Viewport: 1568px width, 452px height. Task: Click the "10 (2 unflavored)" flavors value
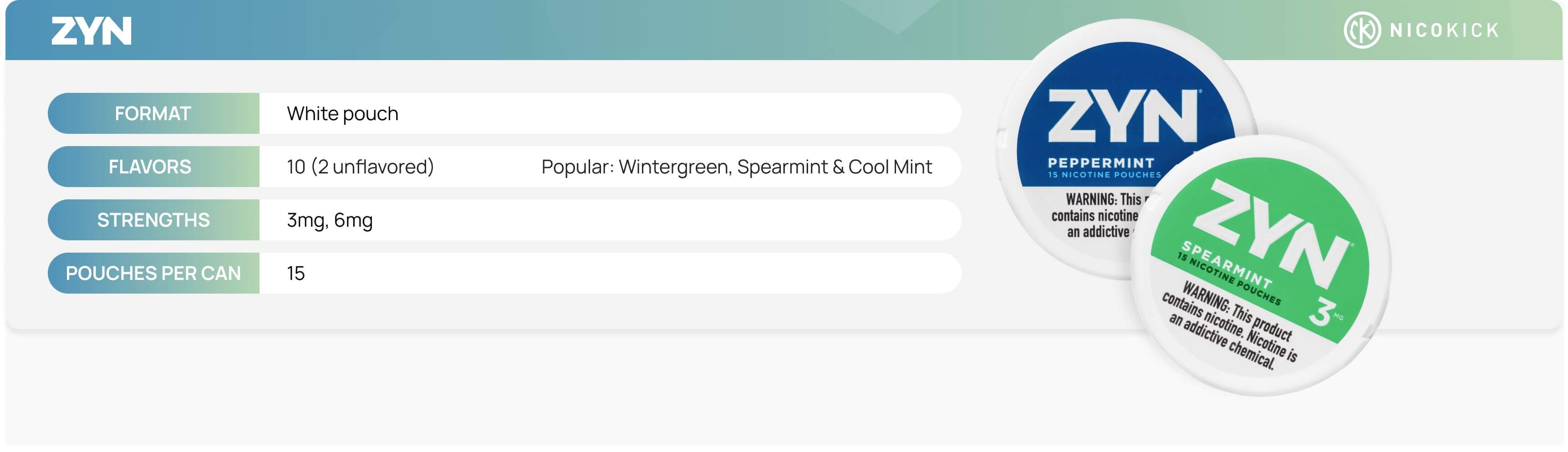pos(360,167)
